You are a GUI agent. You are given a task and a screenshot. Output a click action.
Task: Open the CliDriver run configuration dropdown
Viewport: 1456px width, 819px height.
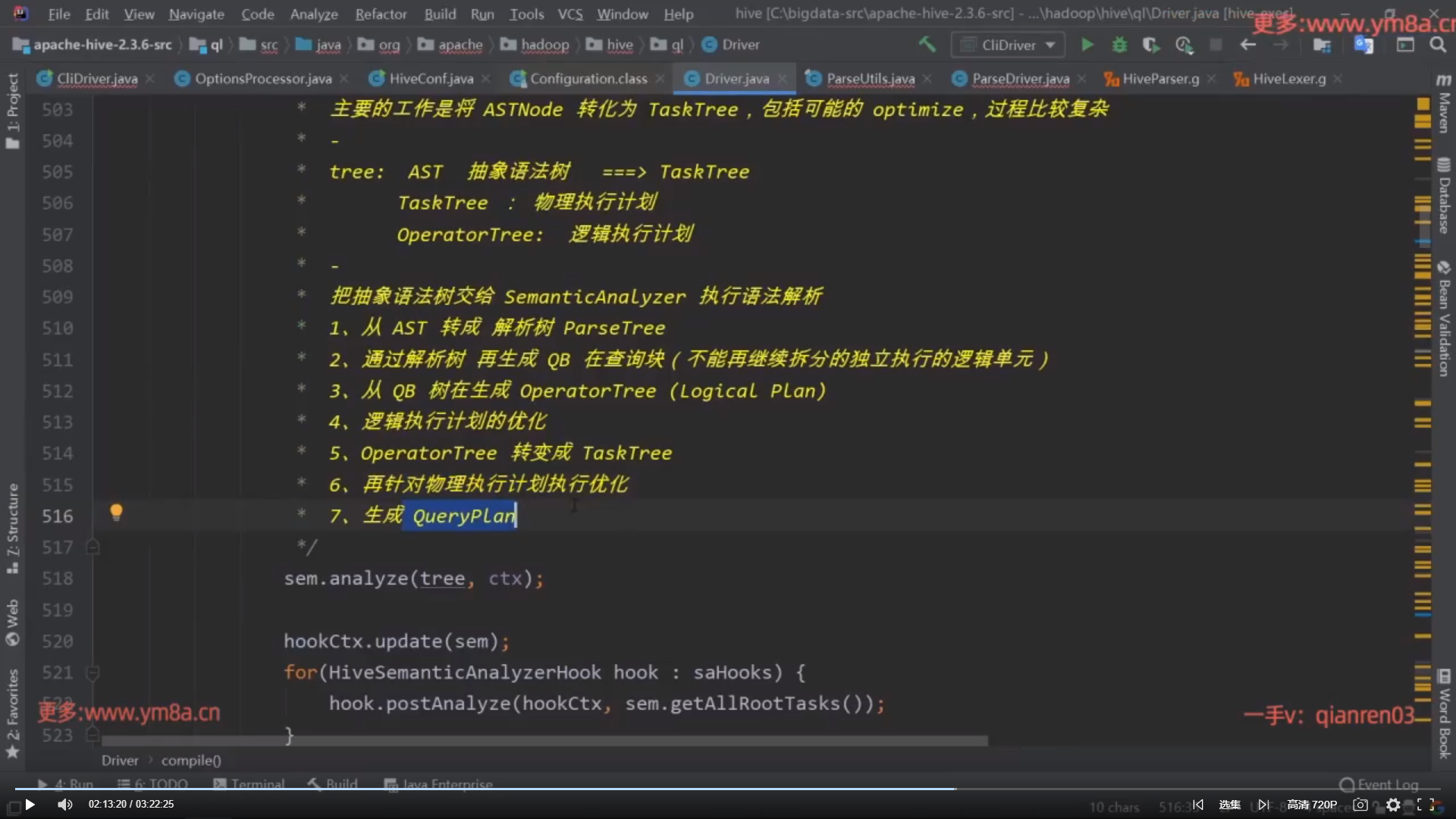click(1008, 45)
